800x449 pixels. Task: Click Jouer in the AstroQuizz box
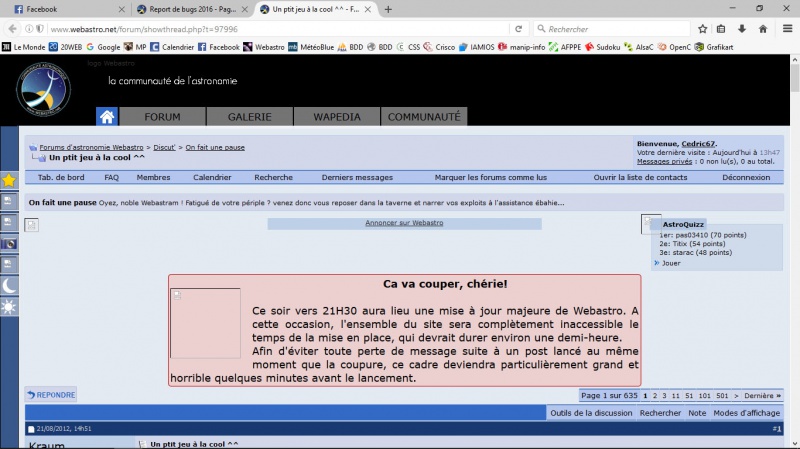[x=671, y=263]
